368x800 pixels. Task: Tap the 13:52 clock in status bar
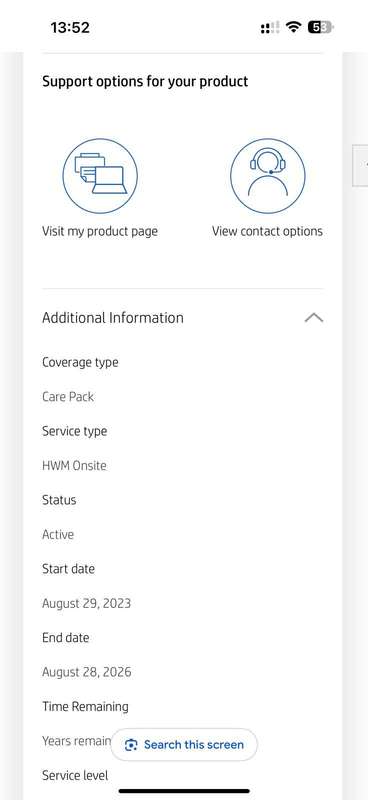tap(70, 28)
